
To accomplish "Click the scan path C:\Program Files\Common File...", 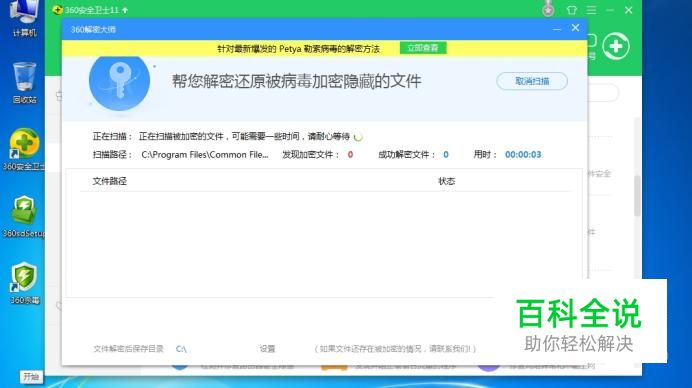I will (205, 154).
